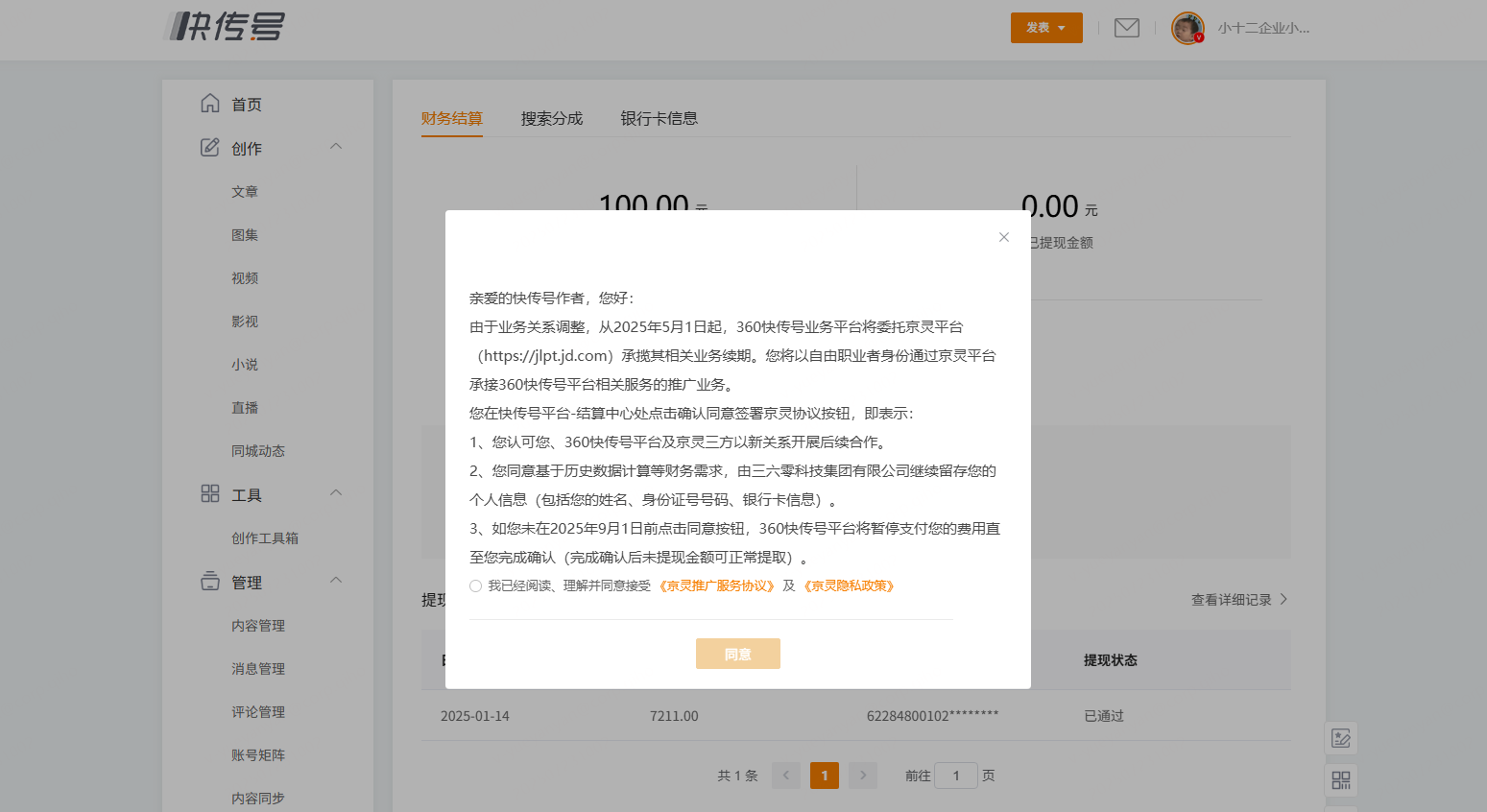Open the 小十二企业小... account name
Viewport: 1487px width, 812px height.
[1263, 28]
